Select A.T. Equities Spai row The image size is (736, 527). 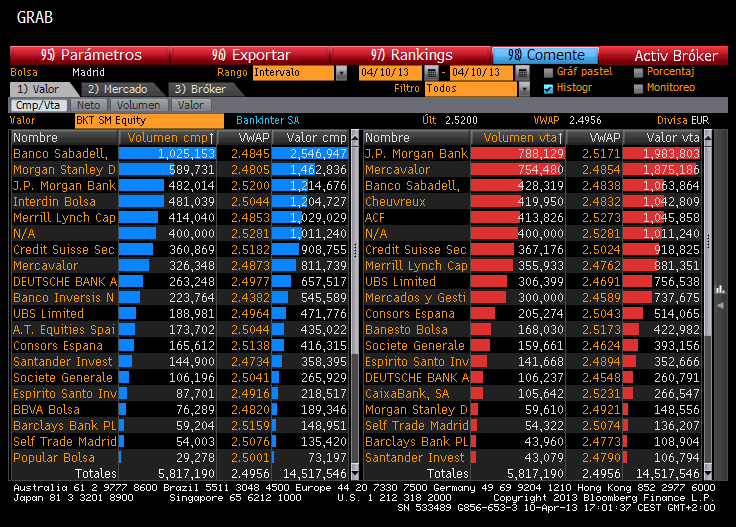point(180,329)
